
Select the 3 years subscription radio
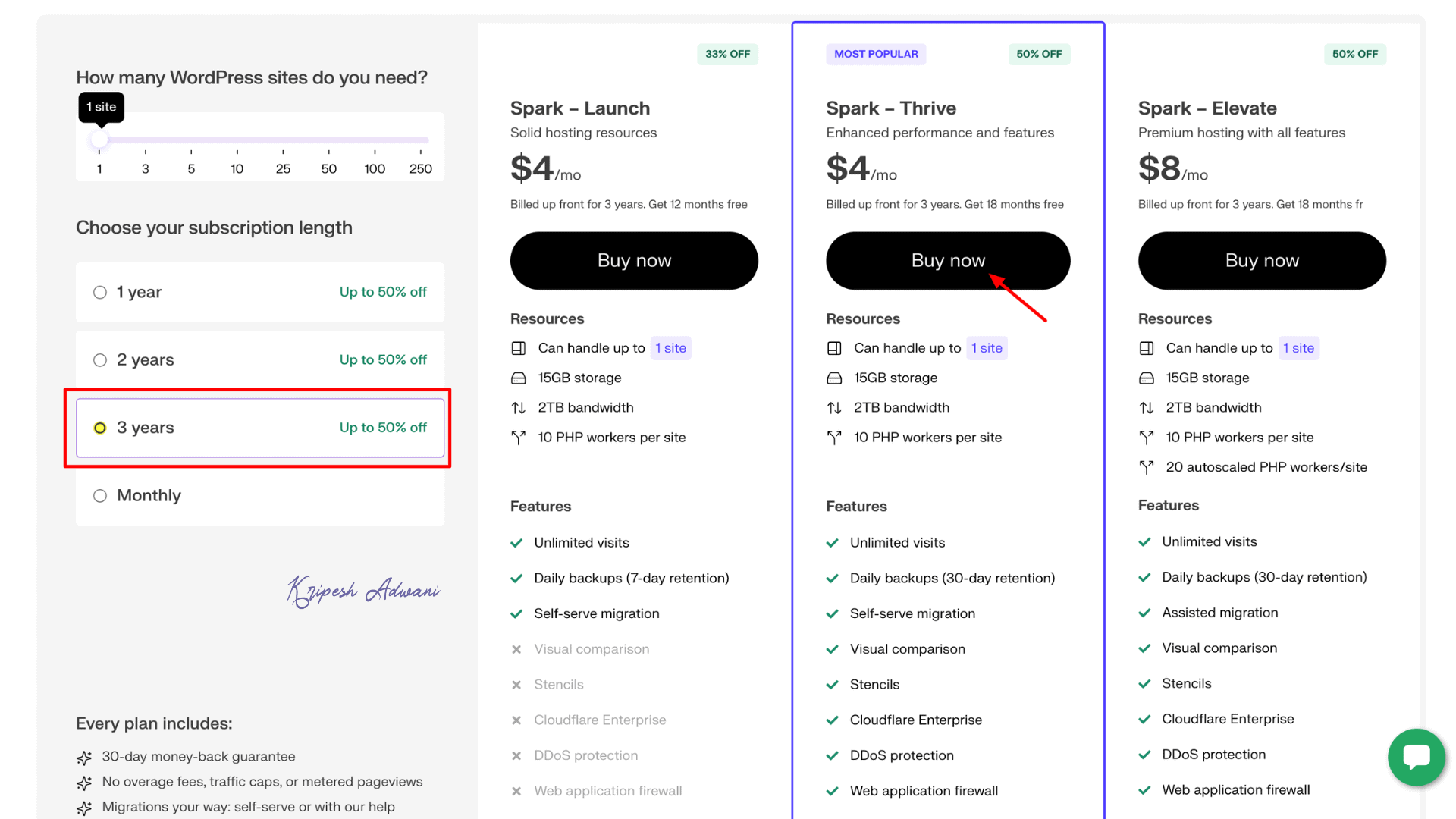click(100, 428)
